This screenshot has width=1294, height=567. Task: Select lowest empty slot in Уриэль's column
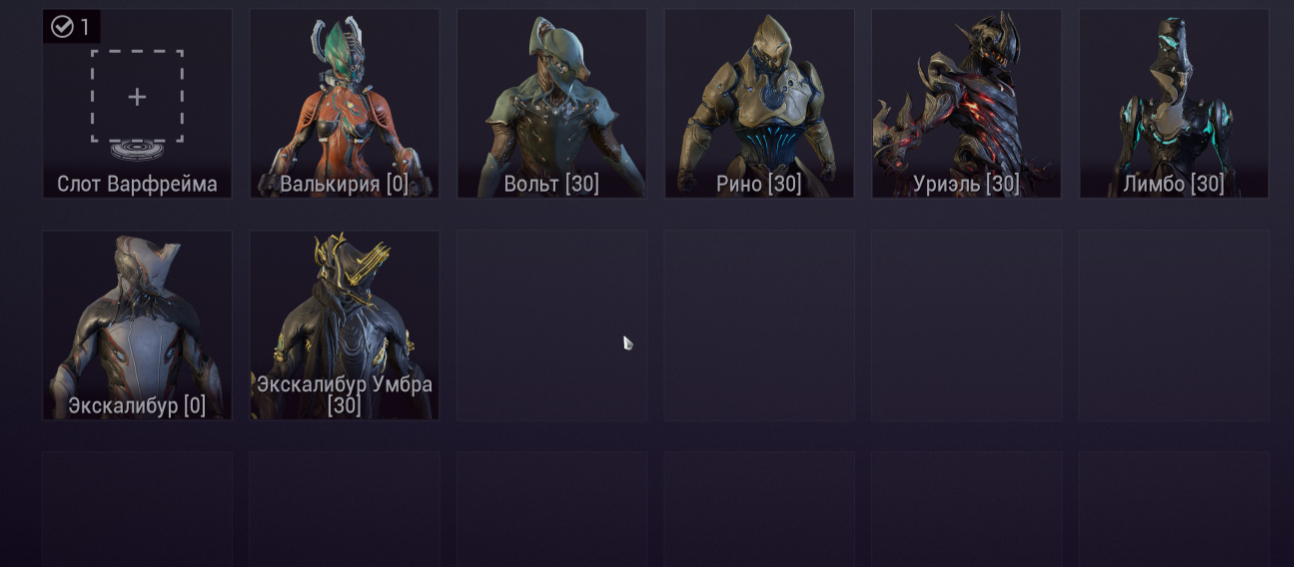click(966, 509)
